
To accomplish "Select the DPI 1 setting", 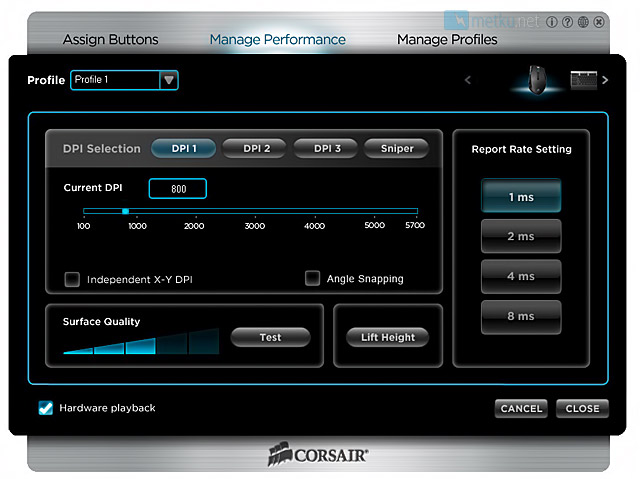I will (x=184, y=149).
